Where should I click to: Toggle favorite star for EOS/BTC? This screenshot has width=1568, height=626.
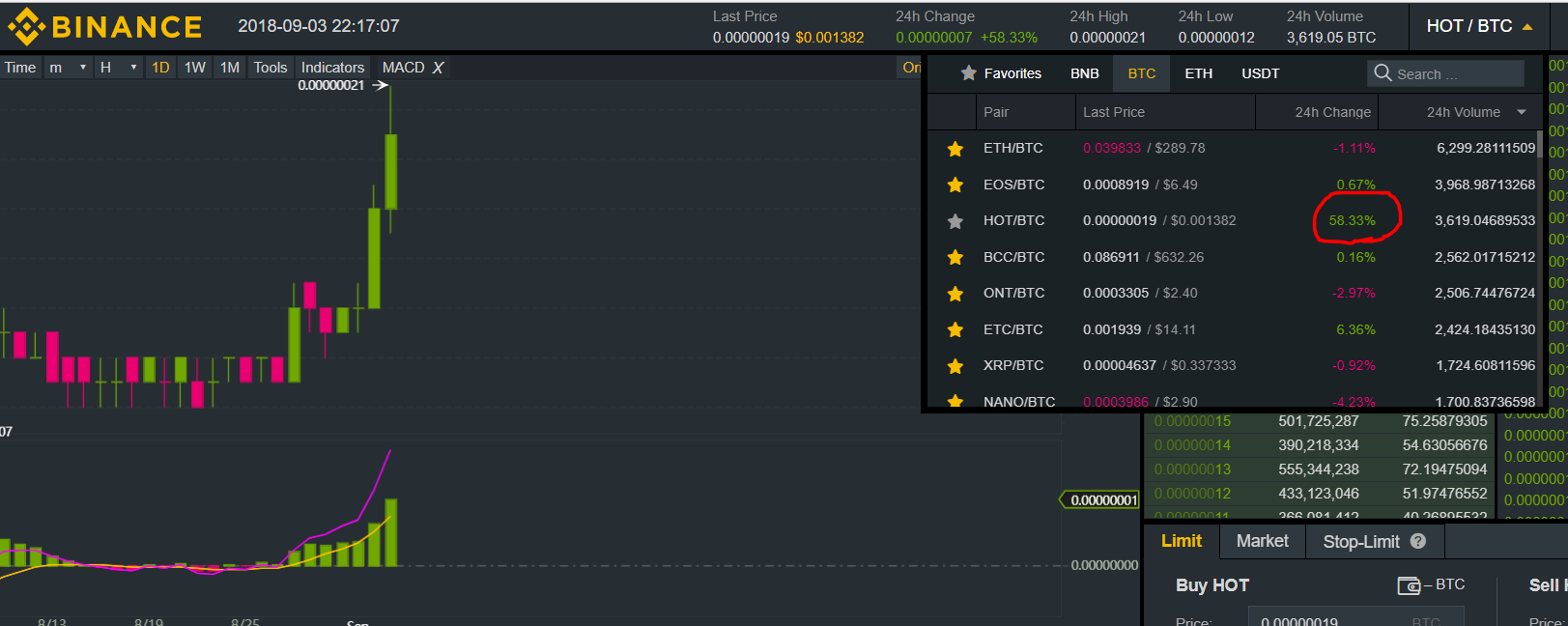pos(955,185)
